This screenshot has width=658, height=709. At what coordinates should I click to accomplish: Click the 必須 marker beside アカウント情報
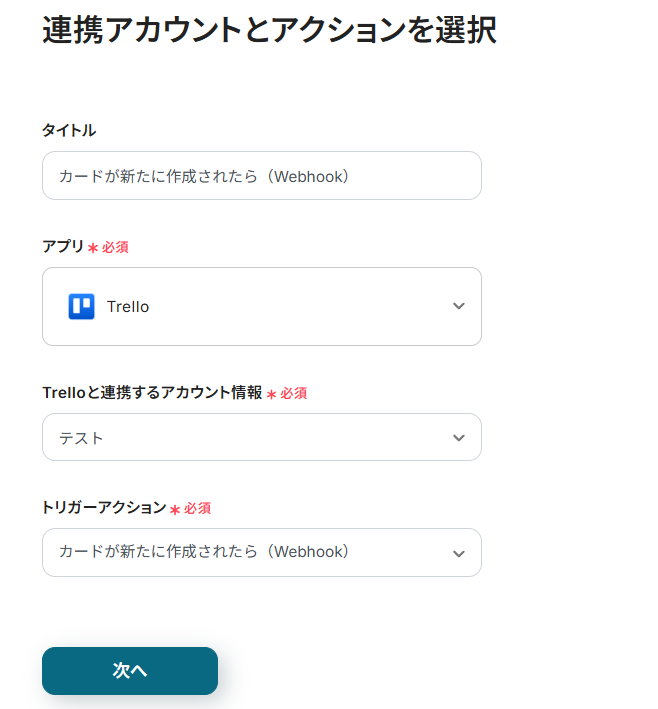tap(294, 394)
